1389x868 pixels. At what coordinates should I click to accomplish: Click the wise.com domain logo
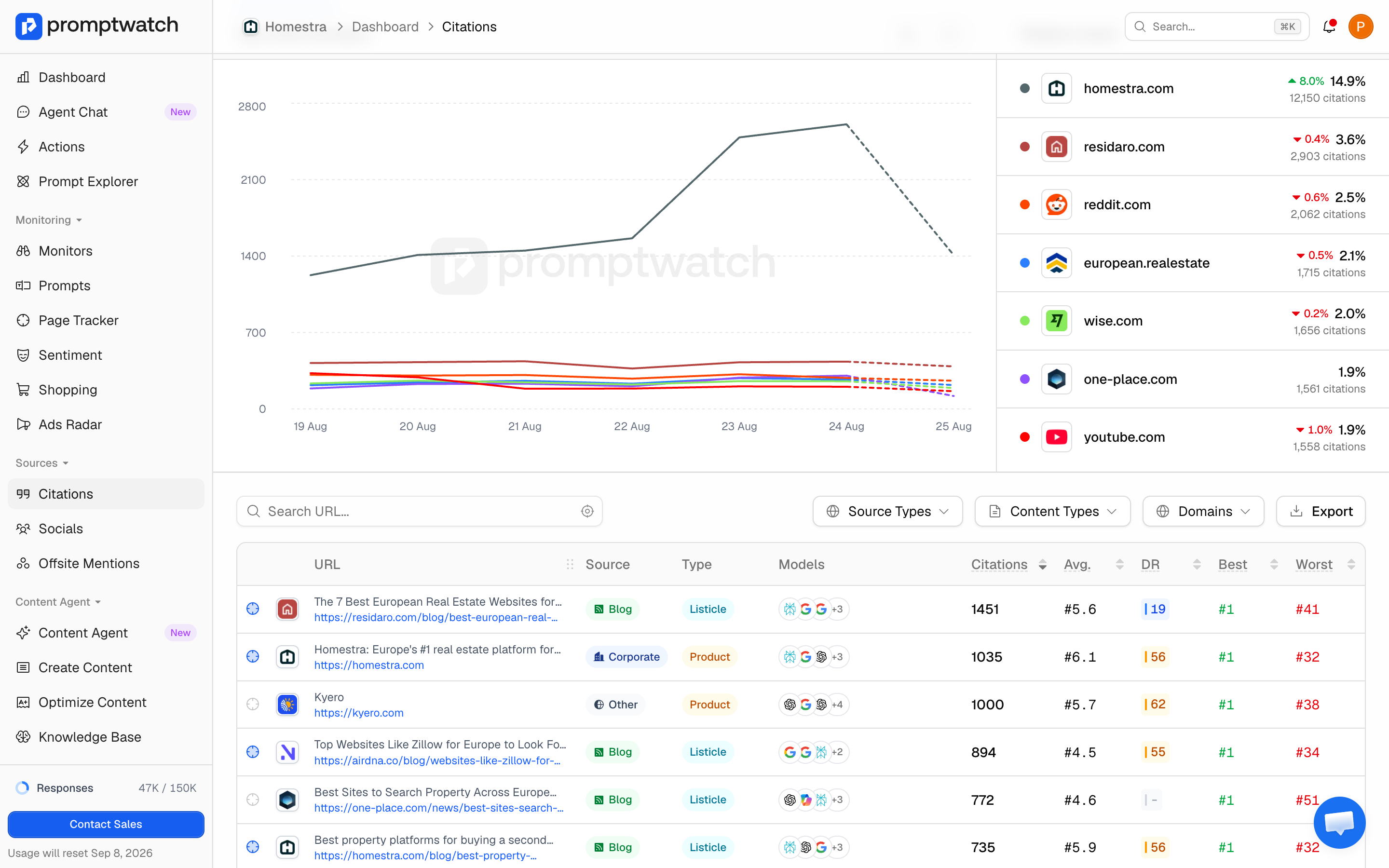[x=1056, y=321]
